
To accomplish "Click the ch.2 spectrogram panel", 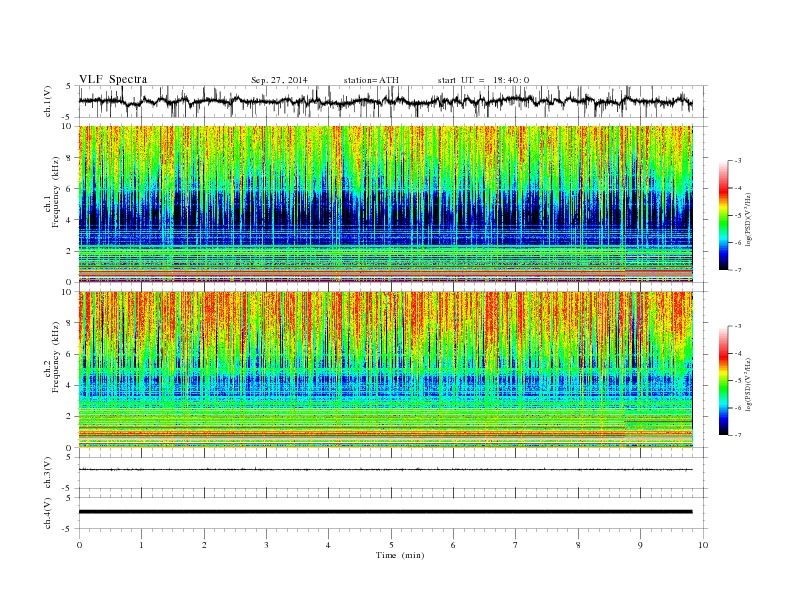I will 385,369.
